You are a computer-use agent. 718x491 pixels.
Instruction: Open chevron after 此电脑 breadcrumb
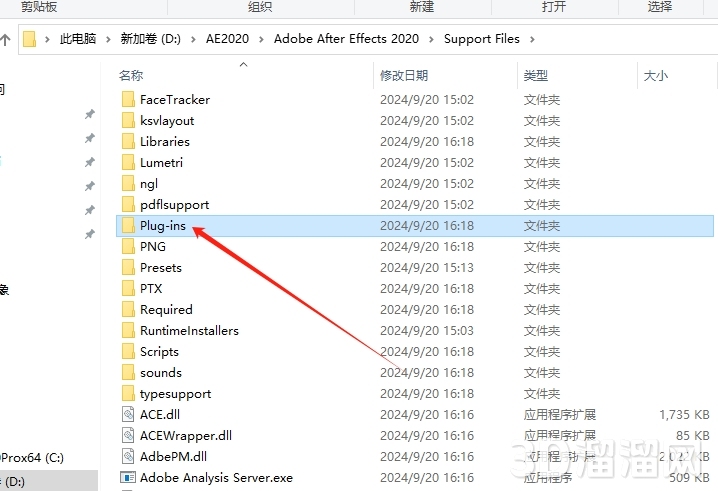point(108,39)
